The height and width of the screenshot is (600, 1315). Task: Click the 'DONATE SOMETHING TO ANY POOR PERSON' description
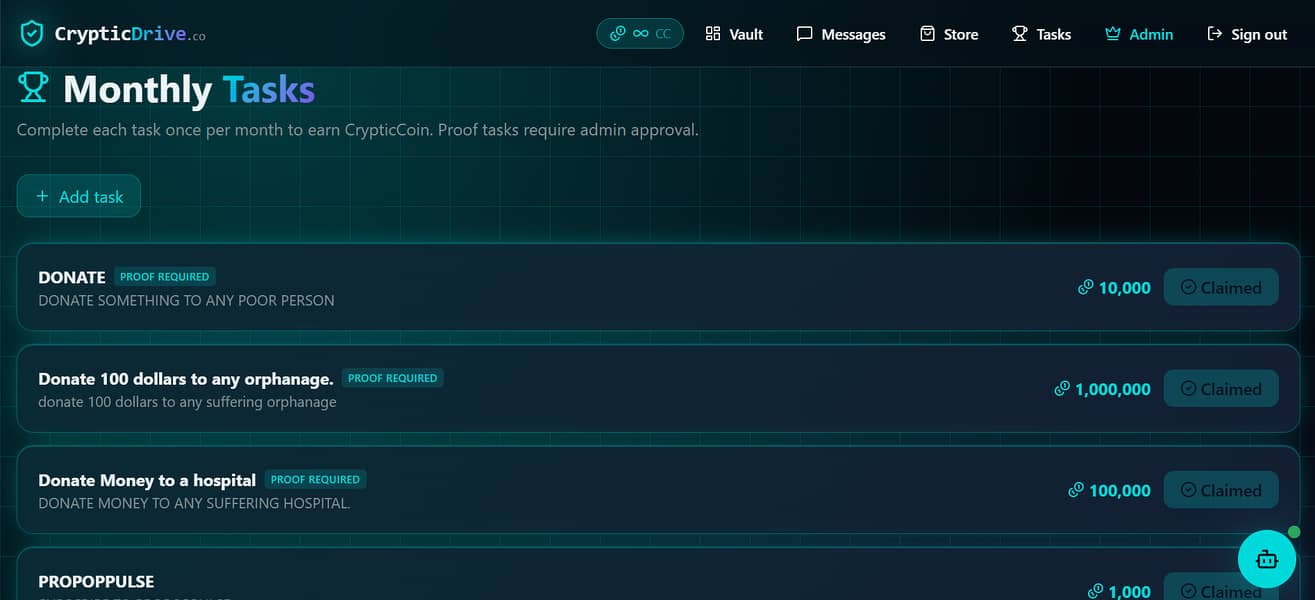tap(186, 300)
